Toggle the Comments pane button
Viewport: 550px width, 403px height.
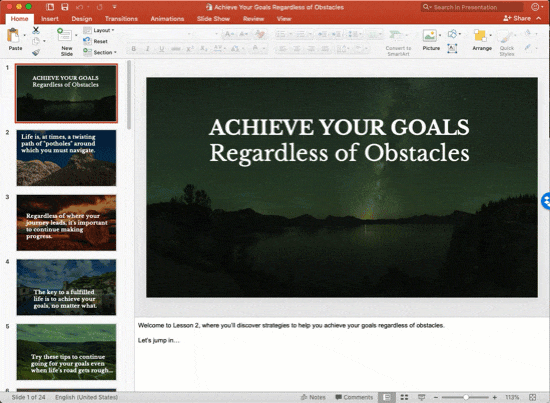click(354, 397)
